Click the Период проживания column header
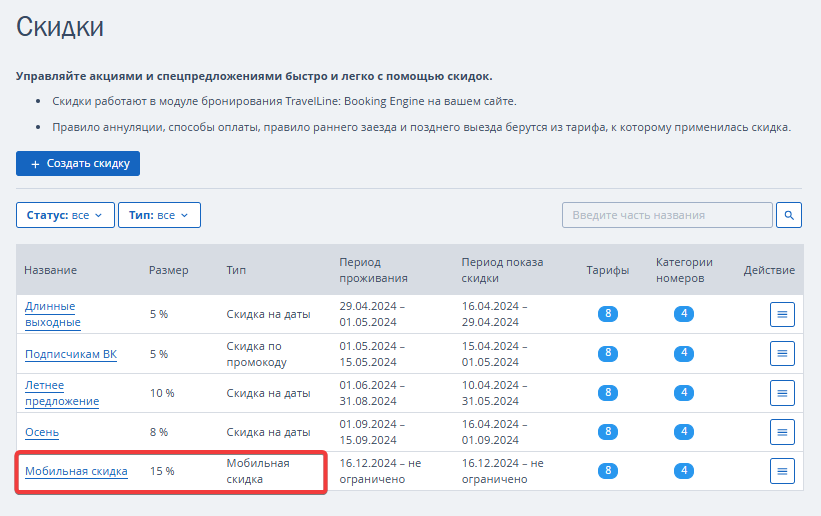The image size is (821, 516). (x=373, y=270)
